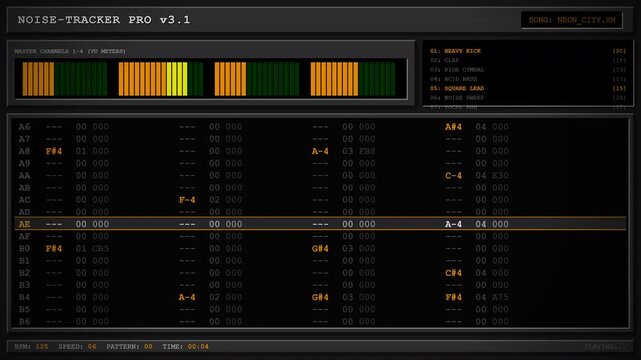Select instrument 03: RIDE CYMBAL
641x360 pixels.
click(527, 70)
